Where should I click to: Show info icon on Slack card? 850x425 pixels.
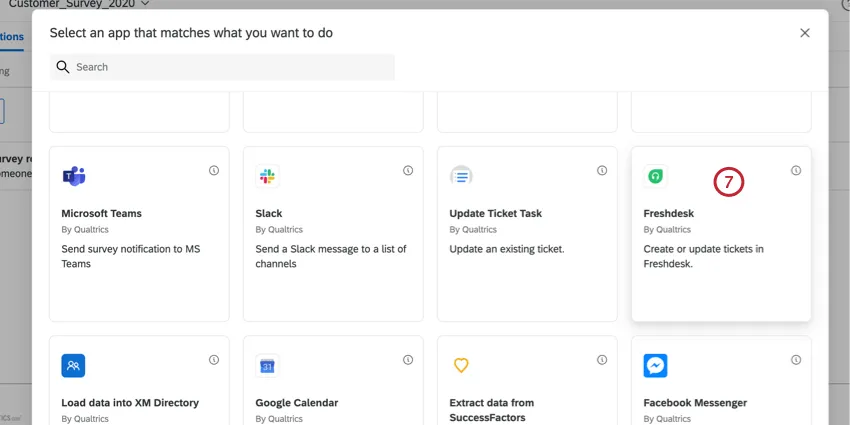pyautogui.click(x=408, y=171)
